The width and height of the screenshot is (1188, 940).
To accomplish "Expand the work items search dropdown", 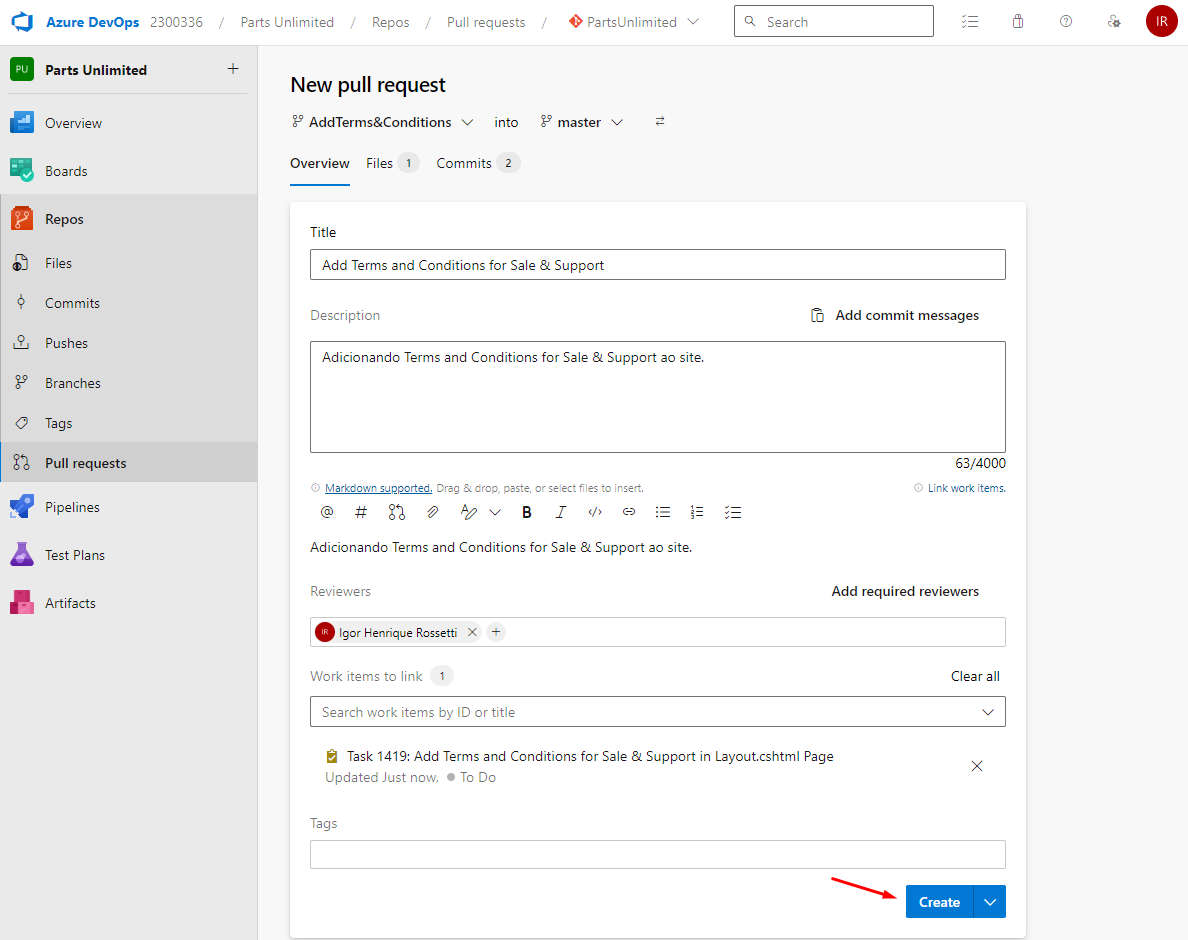I will (x=987, y=711).
